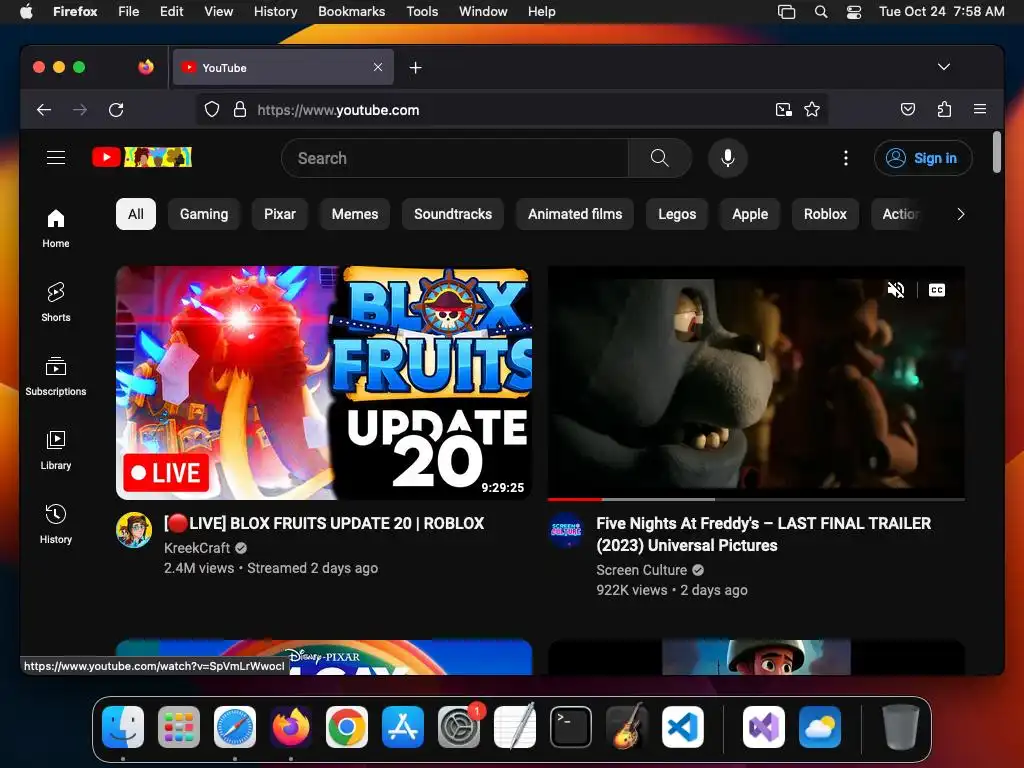Launch Google Chrome from the Dock
This screenshot has height=768, width=1024.
[347, 727]
